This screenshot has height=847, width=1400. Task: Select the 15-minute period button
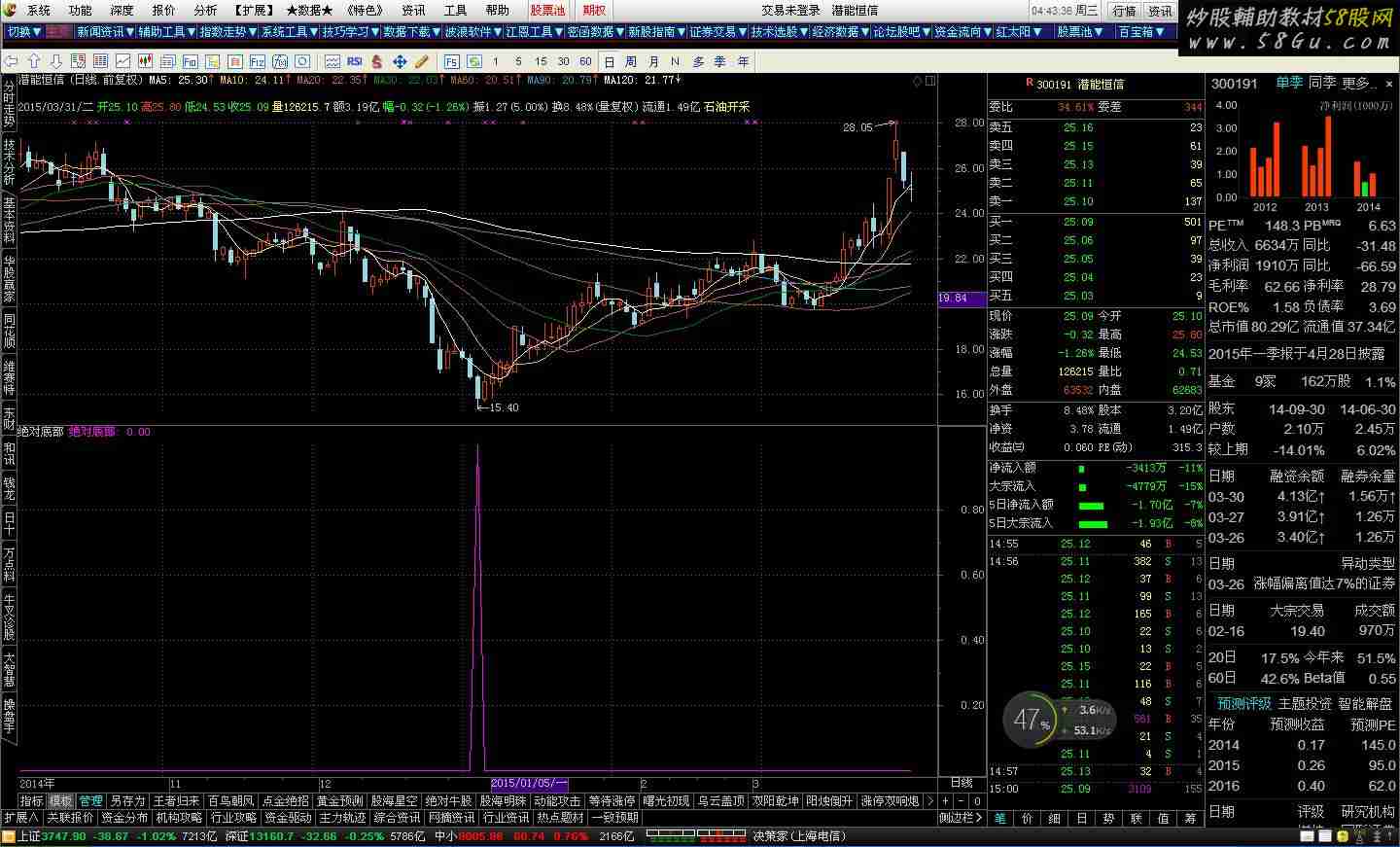(541, 61)
